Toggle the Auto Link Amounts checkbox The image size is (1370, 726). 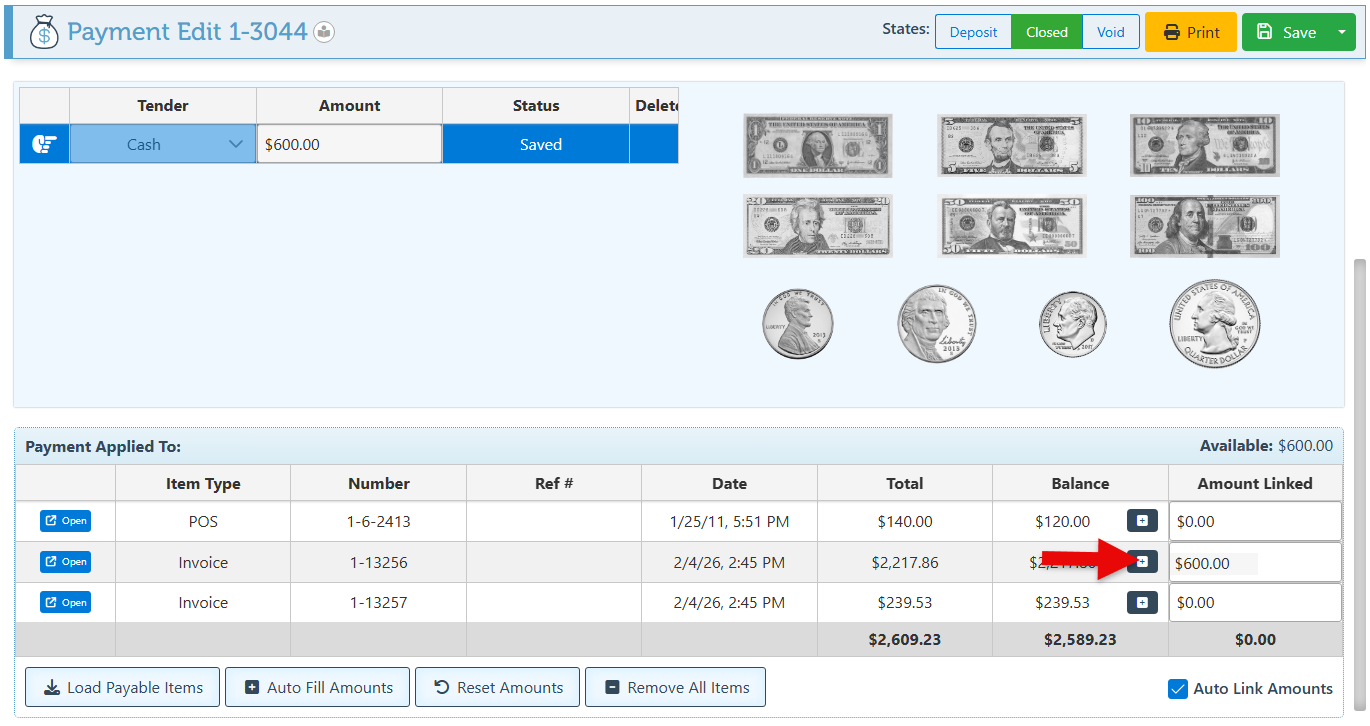point(1178,688)
